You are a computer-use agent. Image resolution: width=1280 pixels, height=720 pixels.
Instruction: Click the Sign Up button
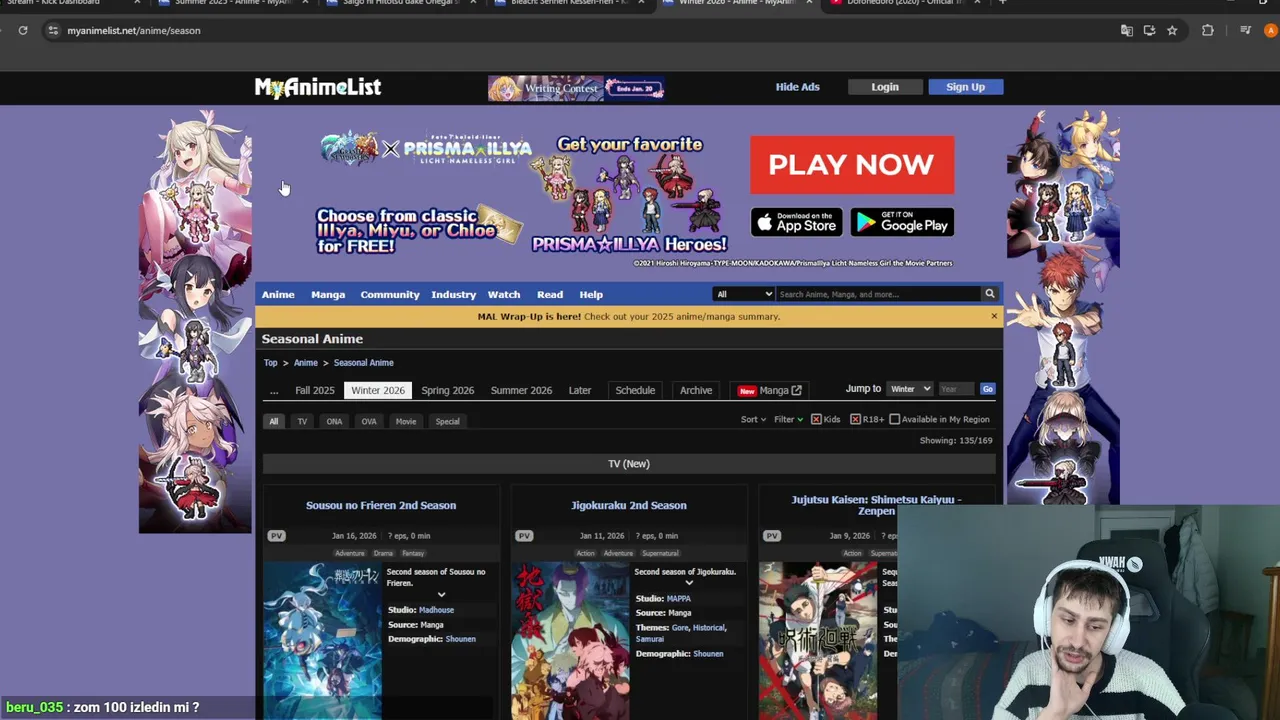tap(965, 87)
